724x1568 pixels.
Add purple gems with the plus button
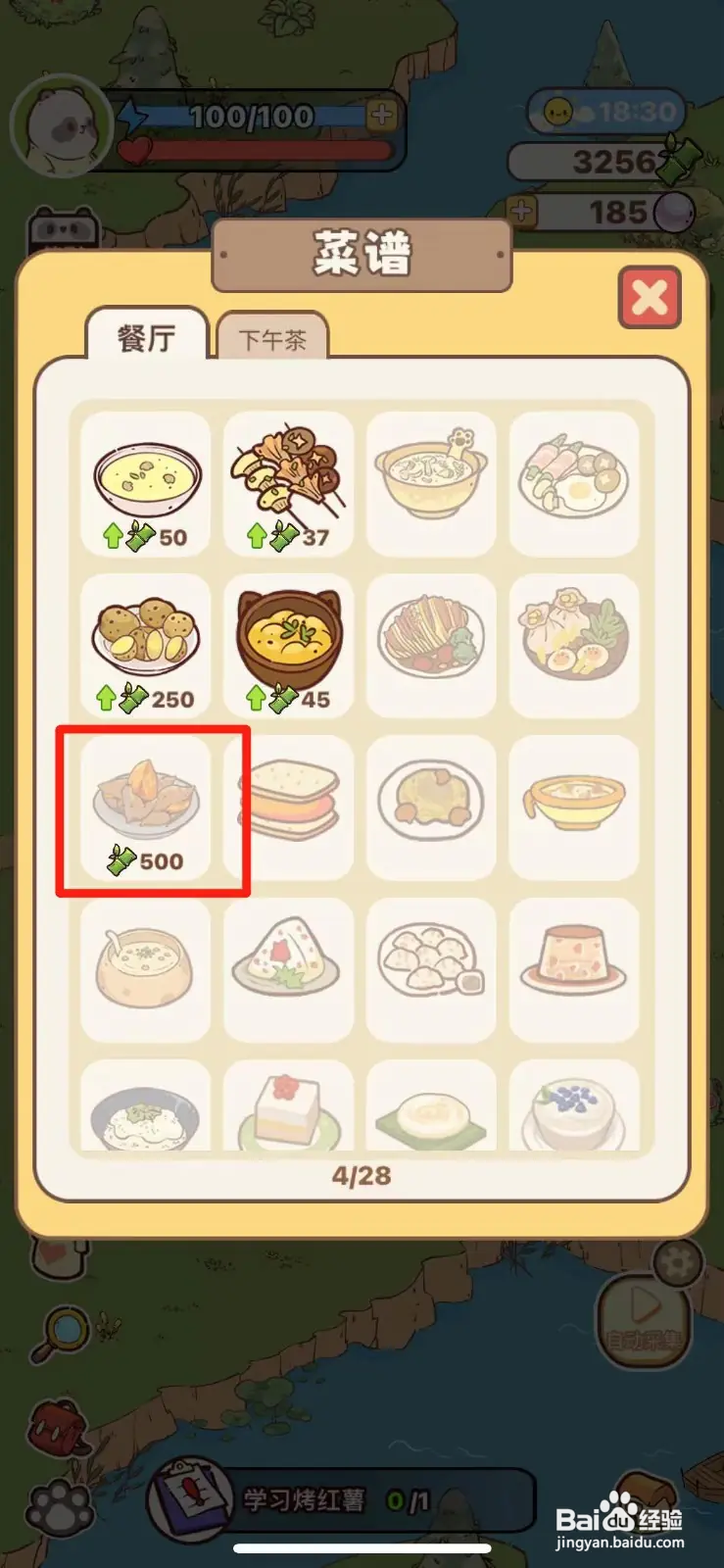522,211
